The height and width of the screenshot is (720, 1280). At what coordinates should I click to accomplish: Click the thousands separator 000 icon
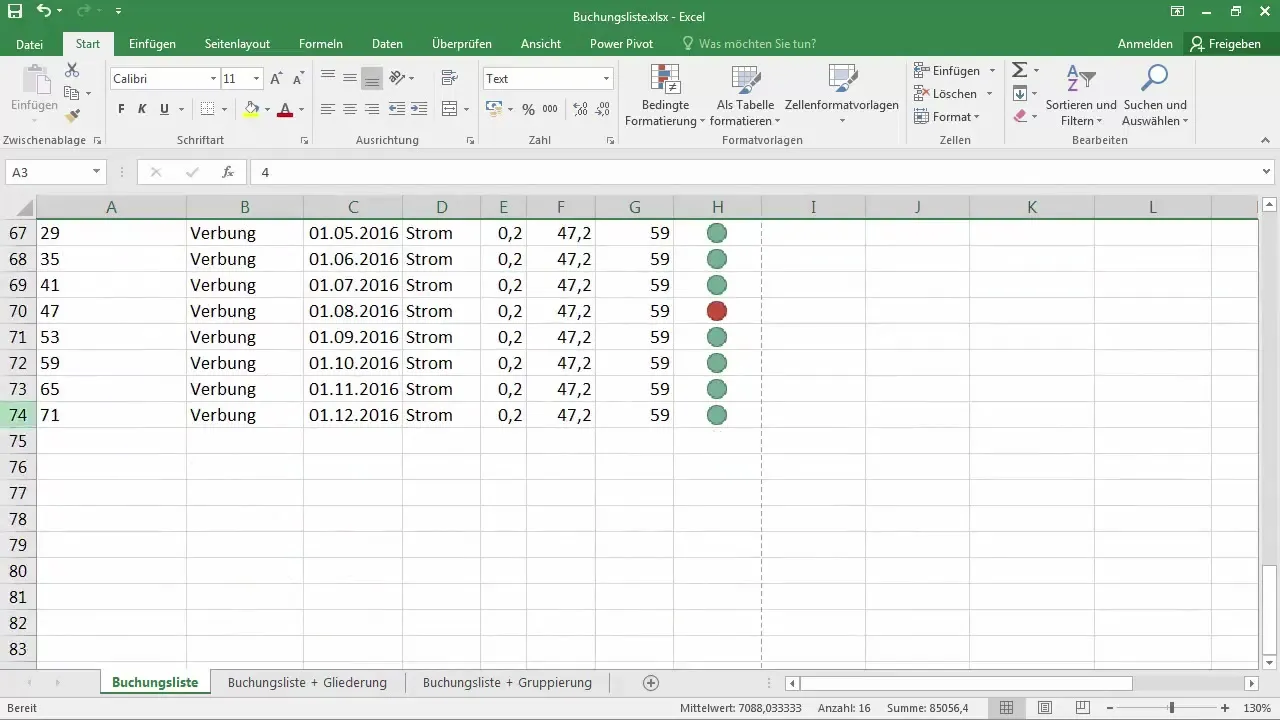click(550, 110)
